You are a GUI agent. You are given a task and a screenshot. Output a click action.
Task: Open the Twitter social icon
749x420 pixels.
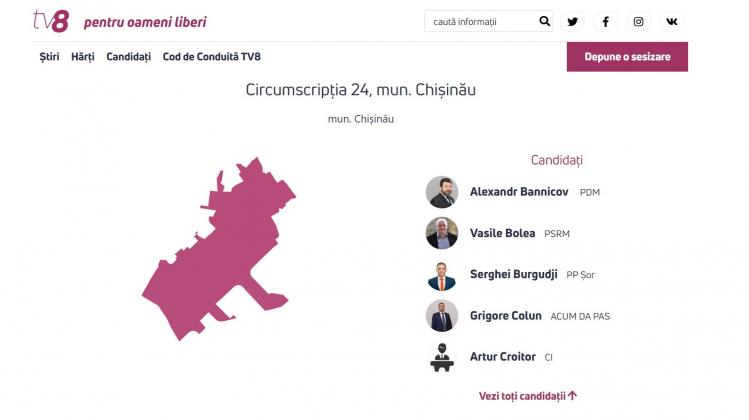pos(572,22)
